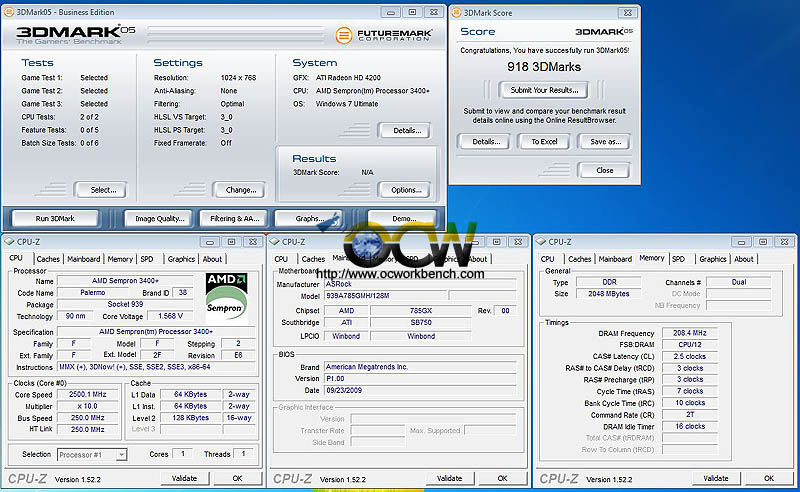This screenshot has height=492, width=800.
Task: Click the Futuremark Corporation logo icon
Action: click(344, 35)
